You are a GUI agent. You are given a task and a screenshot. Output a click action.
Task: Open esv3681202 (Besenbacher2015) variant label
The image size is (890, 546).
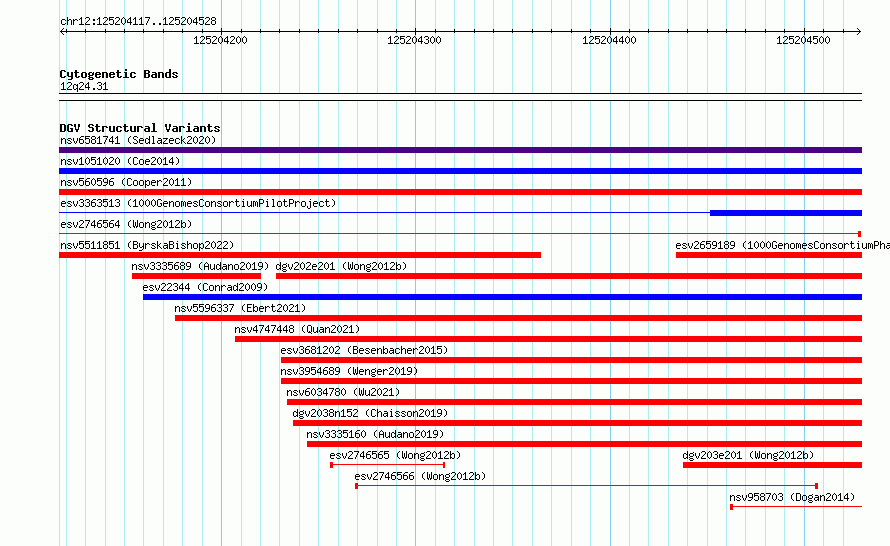pos(364,350)
